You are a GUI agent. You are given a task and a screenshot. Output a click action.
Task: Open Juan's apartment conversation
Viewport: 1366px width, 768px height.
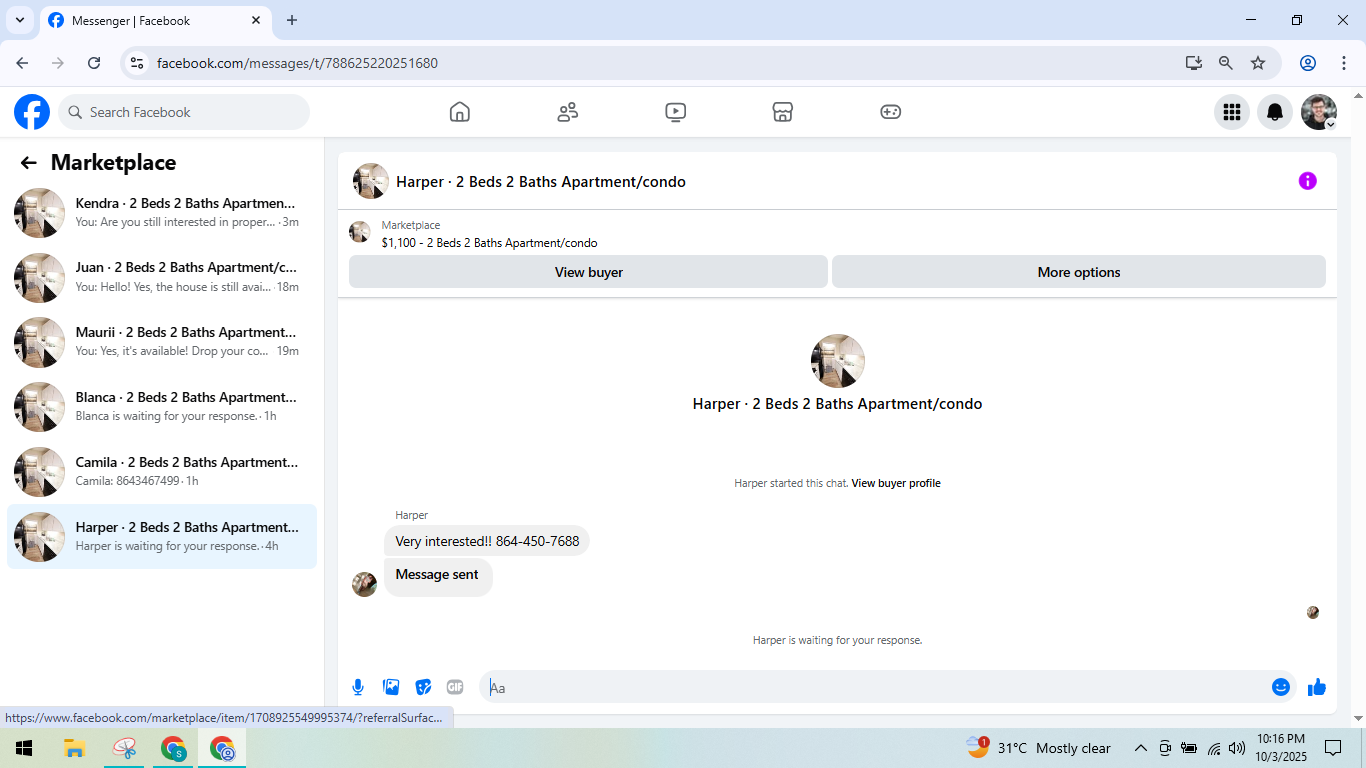coord(162,277)
